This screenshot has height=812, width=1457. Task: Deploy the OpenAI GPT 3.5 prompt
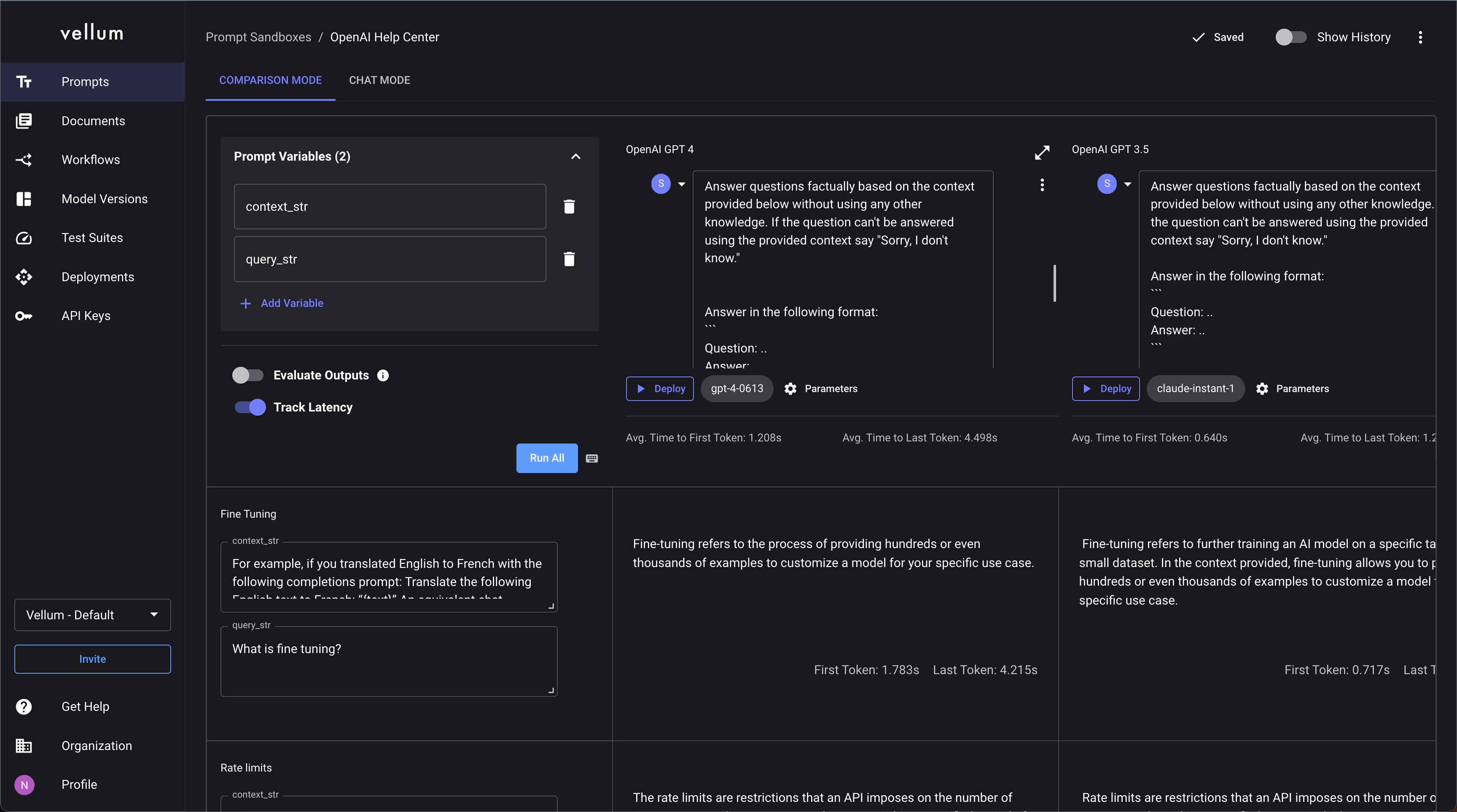[1105, 388]
